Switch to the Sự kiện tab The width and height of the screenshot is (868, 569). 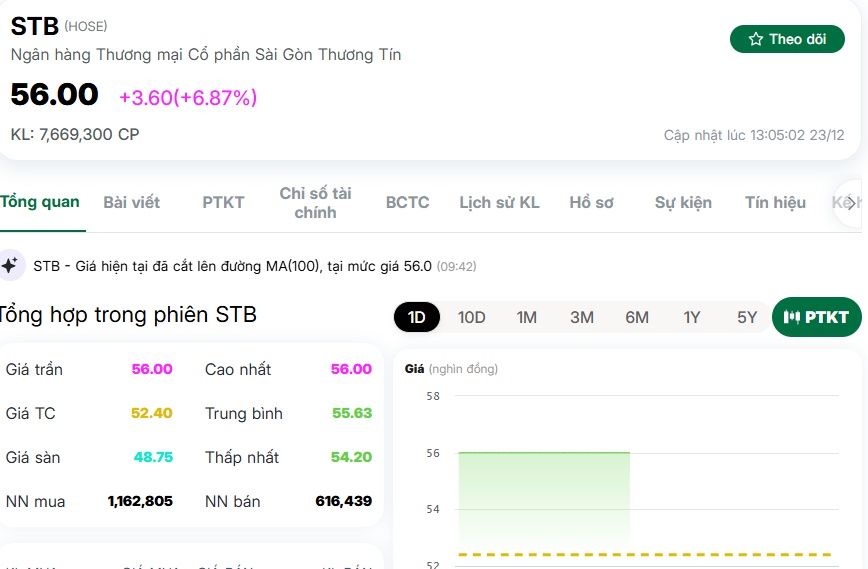point(683,203)
